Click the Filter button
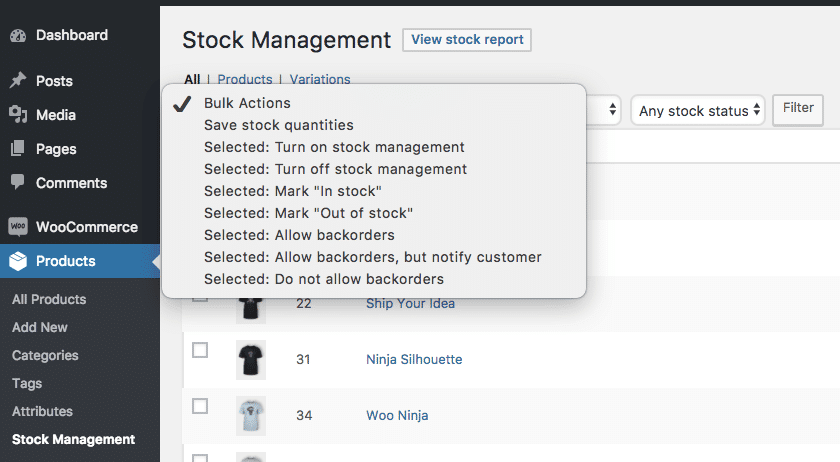The height and width of the screenshot is (462, 840). point(798,110)
